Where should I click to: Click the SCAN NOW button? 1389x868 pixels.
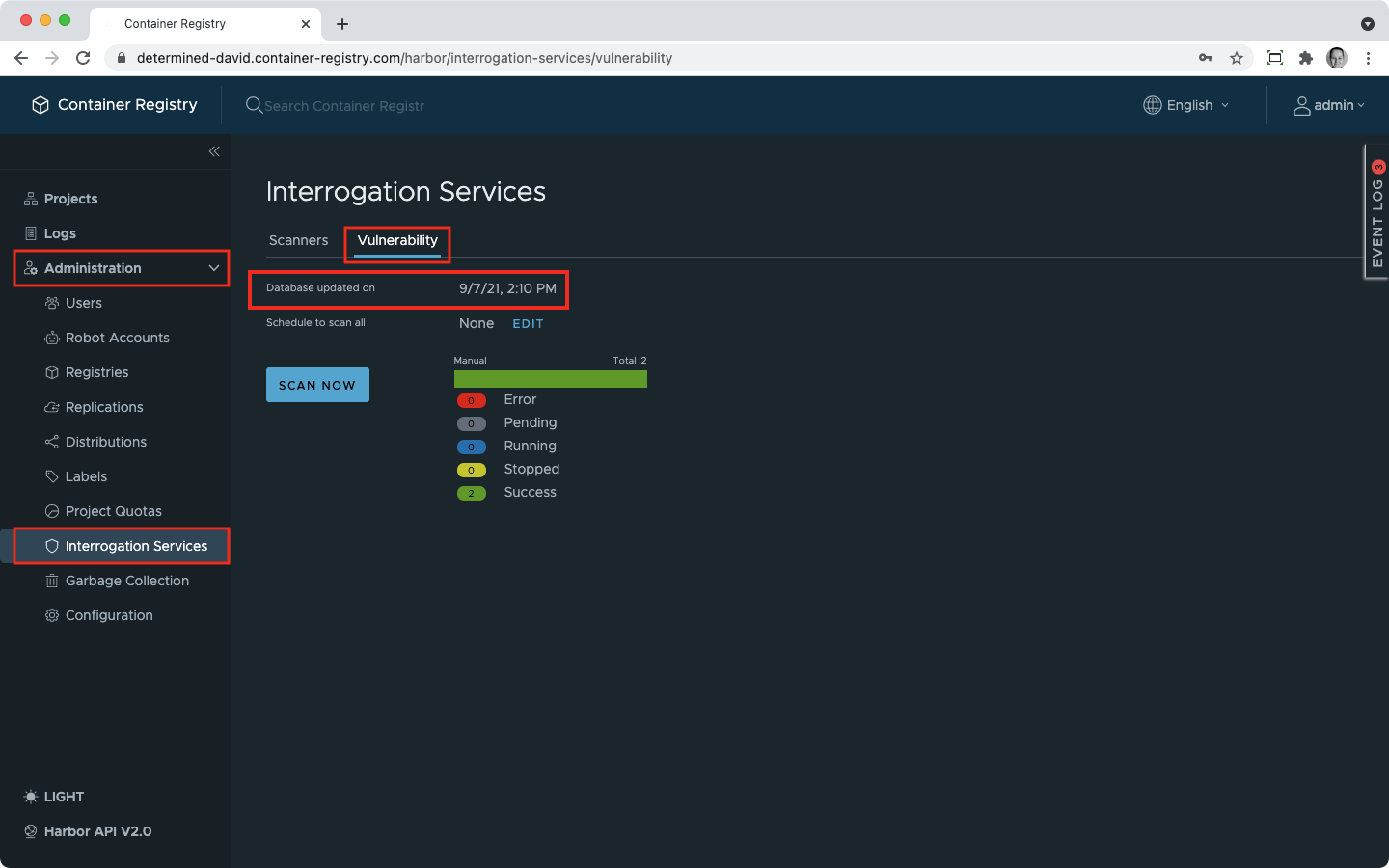click(317, 385)
